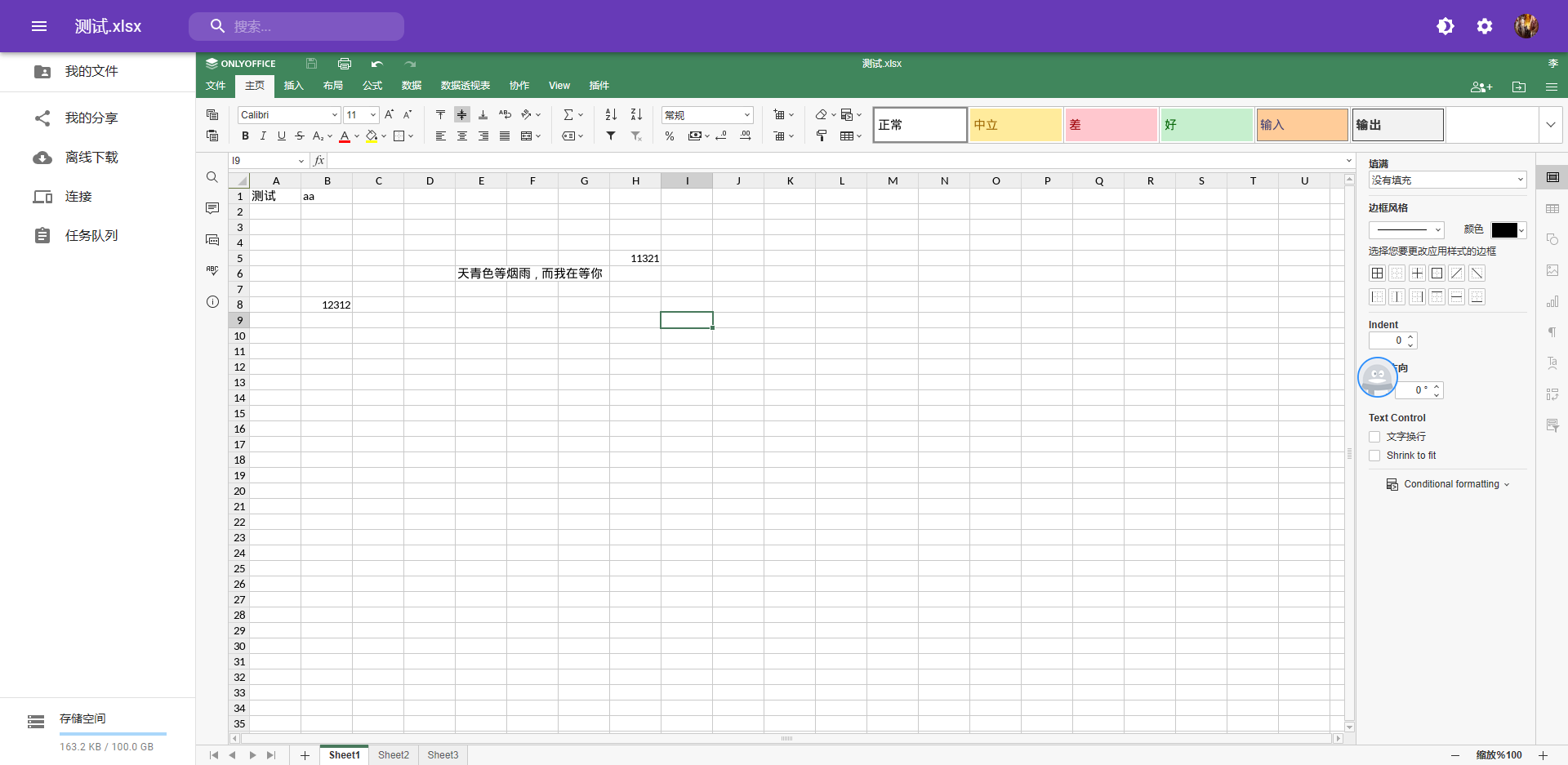Click the black border color swatch
Image resolution: width=1568 pixels, height=765 pixels.
point(1503,230)
